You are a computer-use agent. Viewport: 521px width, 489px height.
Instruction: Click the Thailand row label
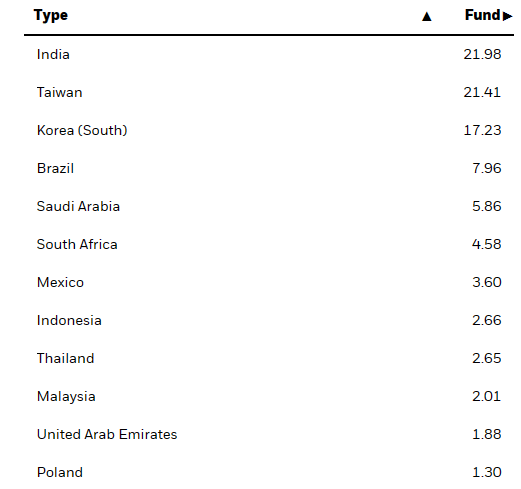66,358
